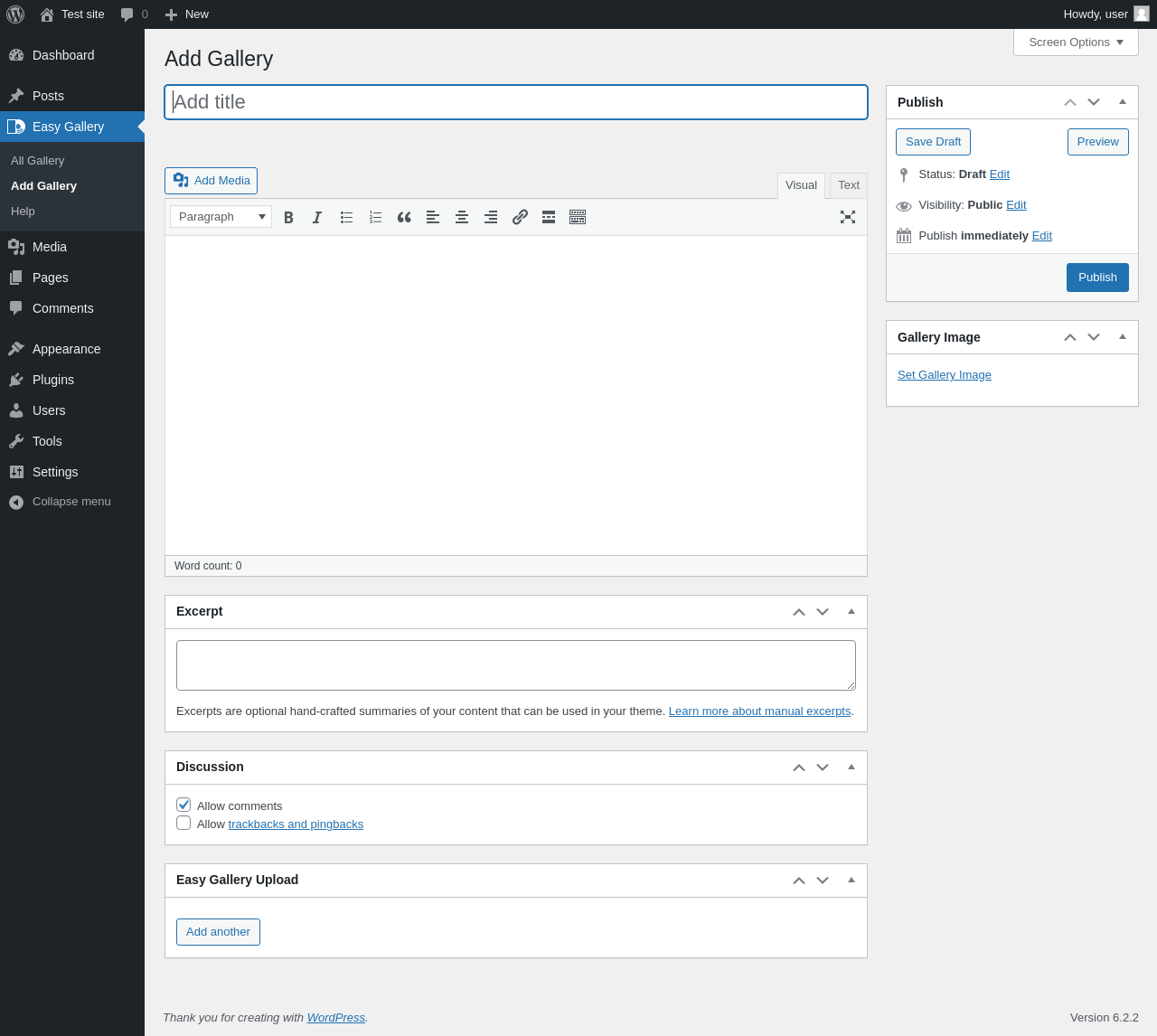
Task: Insert a numbered list
Action: (x=375, y=217)
